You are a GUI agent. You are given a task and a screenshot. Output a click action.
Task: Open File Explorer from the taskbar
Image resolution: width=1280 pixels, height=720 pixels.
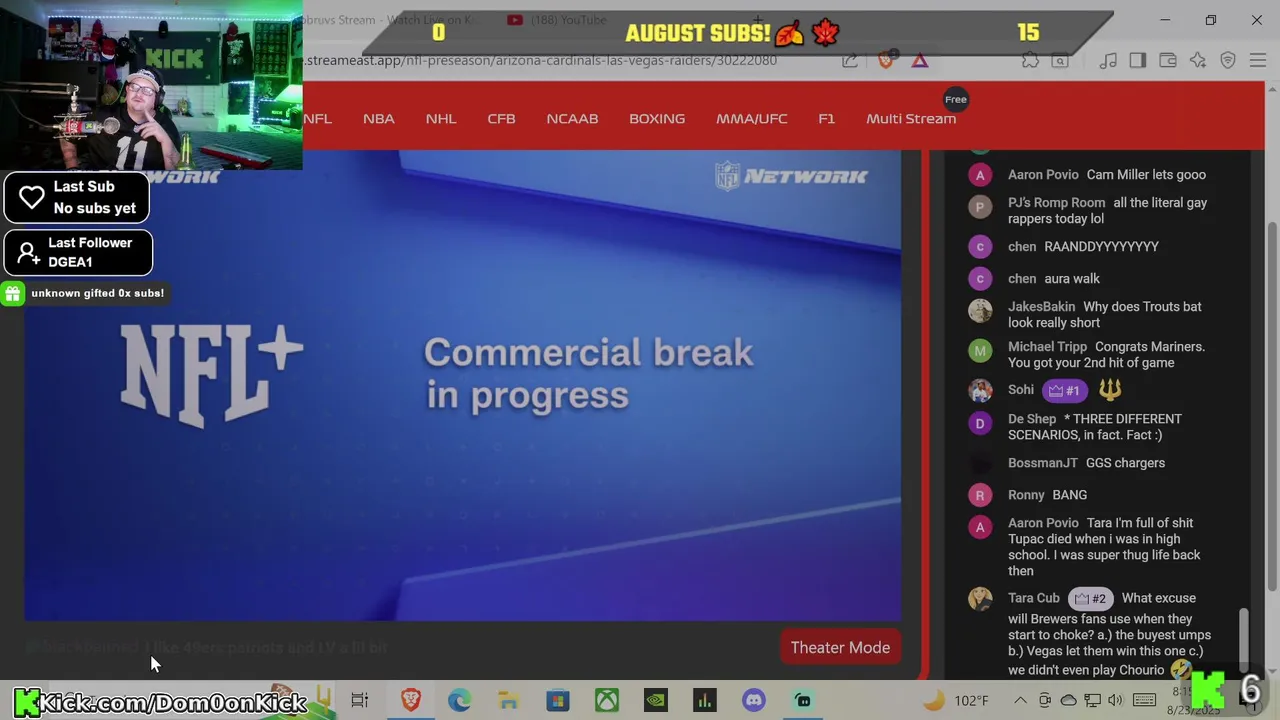tap(508, 700)
